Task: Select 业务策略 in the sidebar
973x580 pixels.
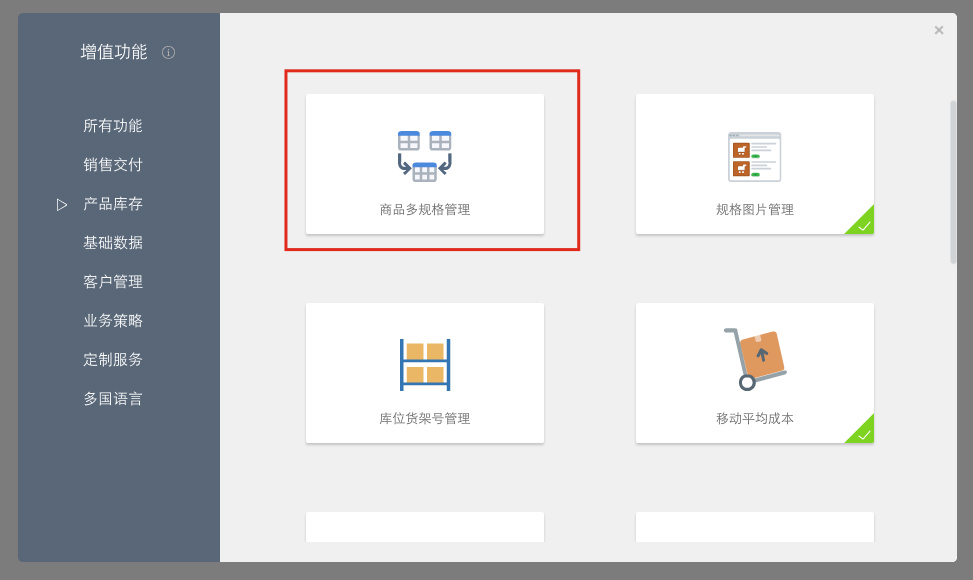Action: pos(113,321)
